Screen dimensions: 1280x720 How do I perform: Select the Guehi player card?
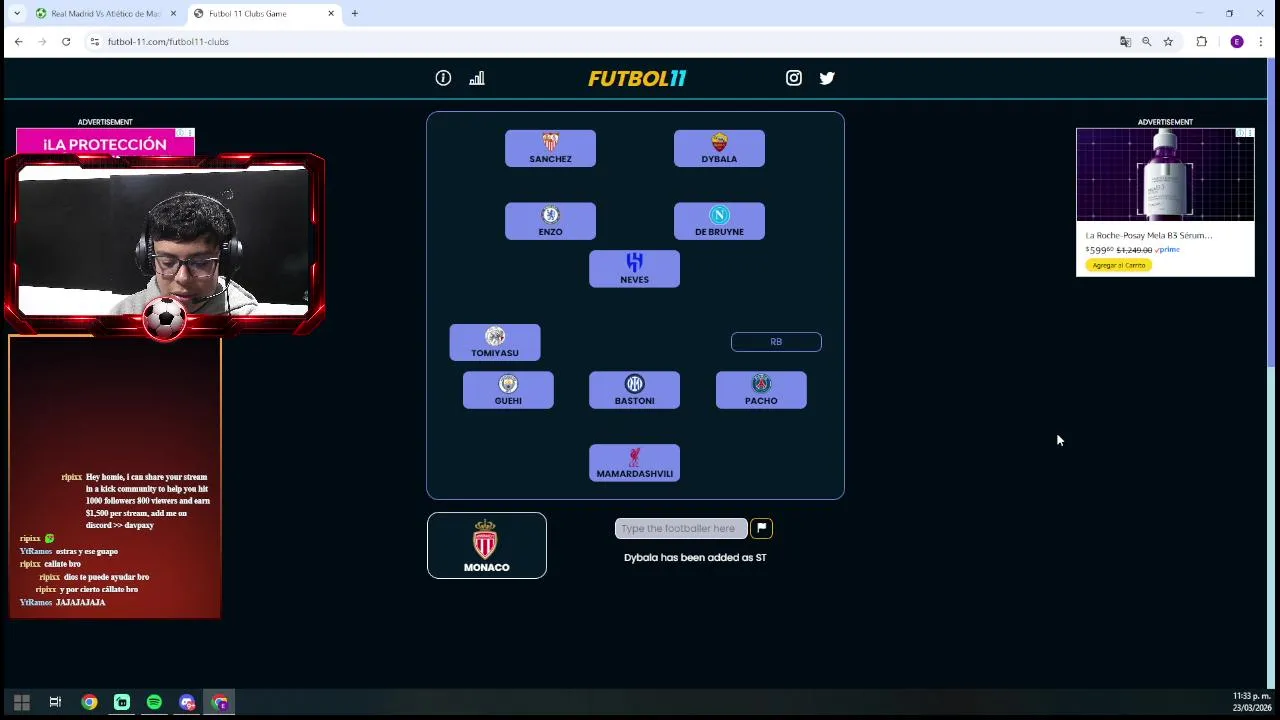[x=508, y=390]
